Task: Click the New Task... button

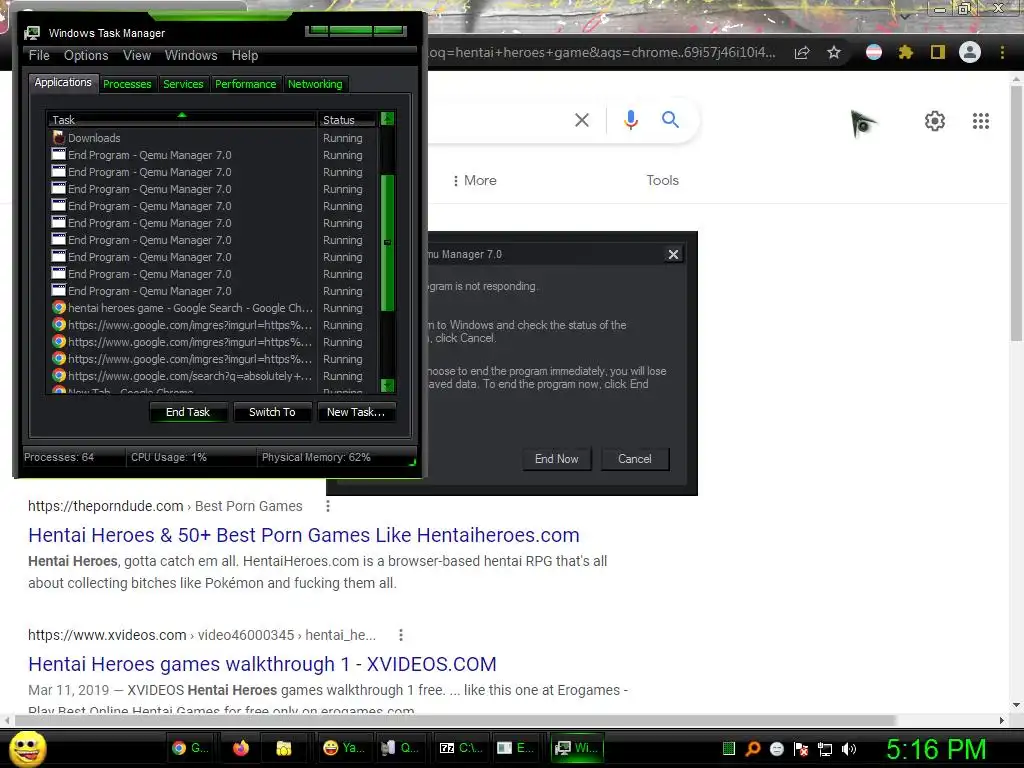Action: (x=356, y=412)
